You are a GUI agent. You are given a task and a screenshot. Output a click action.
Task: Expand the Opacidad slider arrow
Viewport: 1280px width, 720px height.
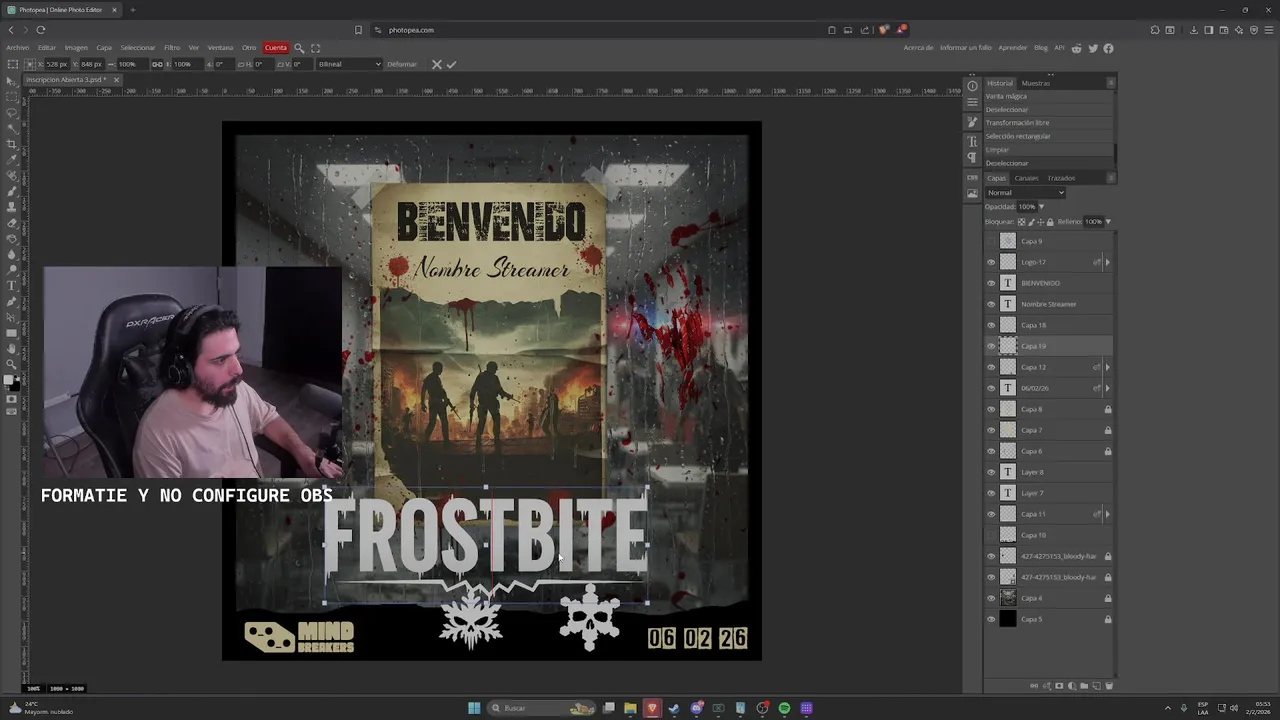1041,207
